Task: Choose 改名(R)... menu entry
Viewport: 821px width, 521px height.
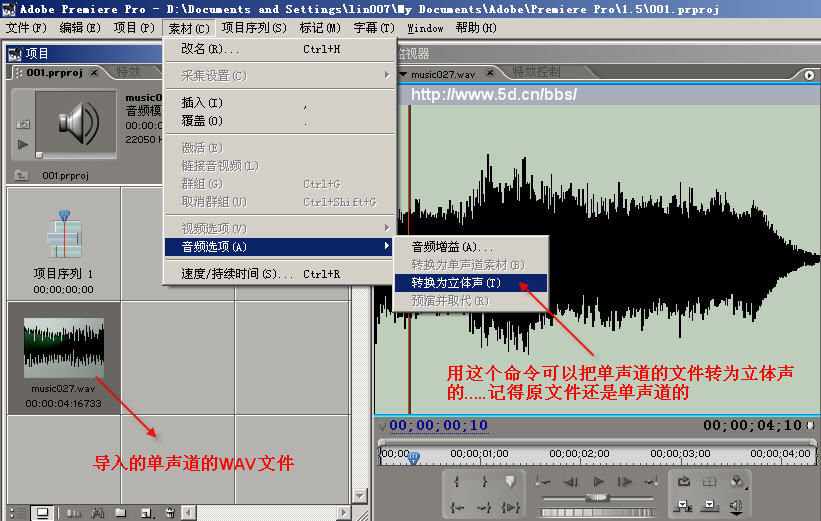Action: (279, 49)
